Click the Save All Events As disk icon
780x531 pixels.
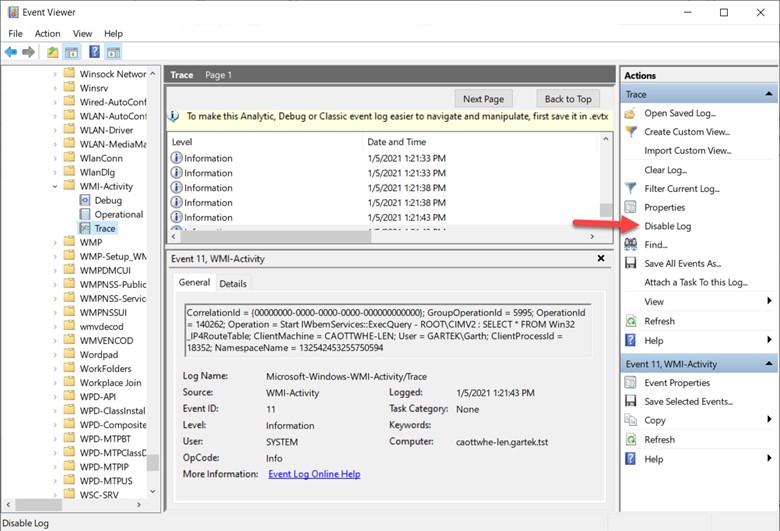click(x=630, y=263)
